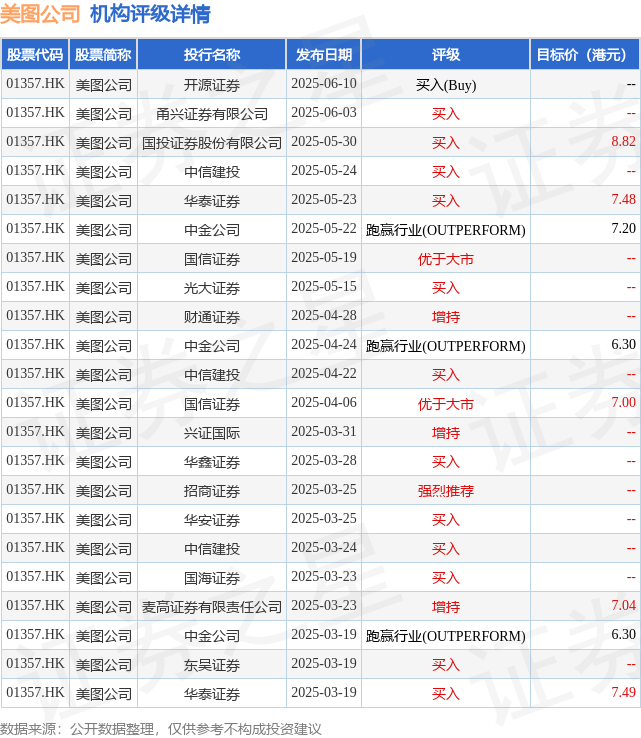Select the date 2025-04-24

[x=324, y=345]
